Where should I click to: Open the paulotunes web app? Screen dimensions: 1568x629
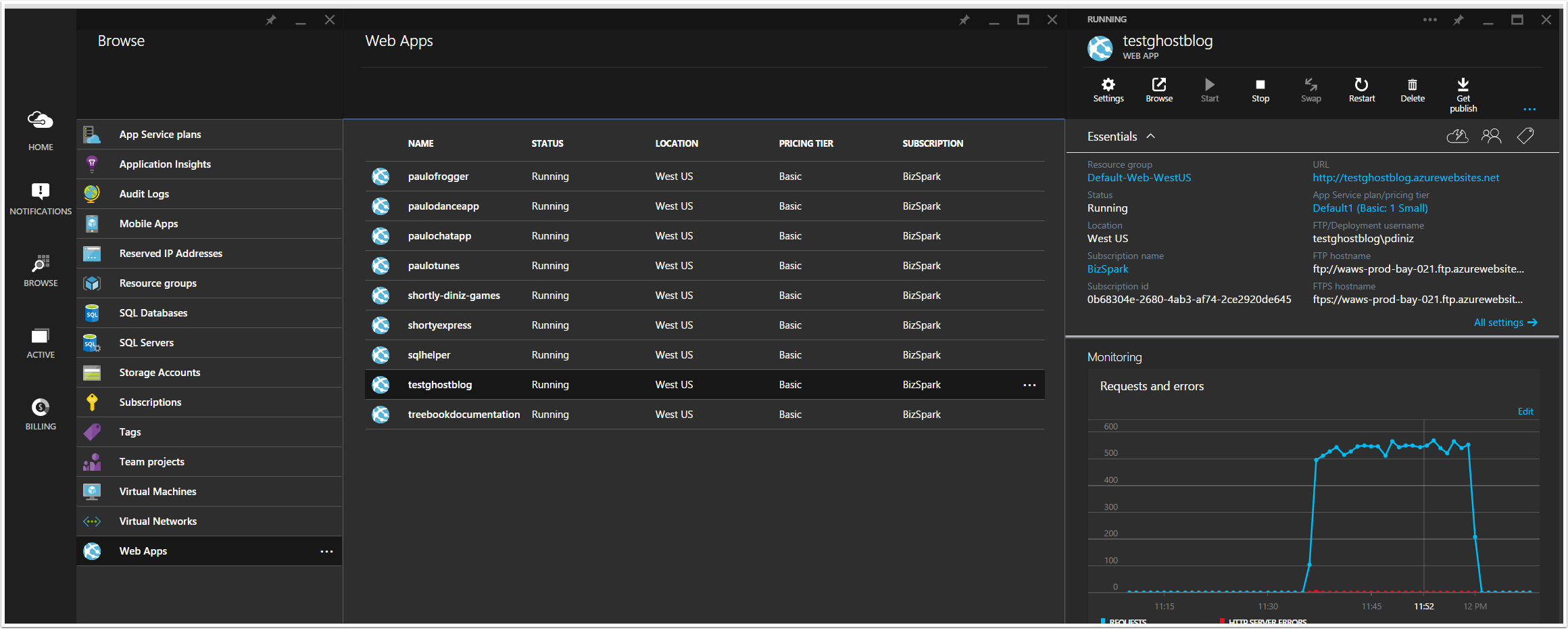[x=705, y=266]
